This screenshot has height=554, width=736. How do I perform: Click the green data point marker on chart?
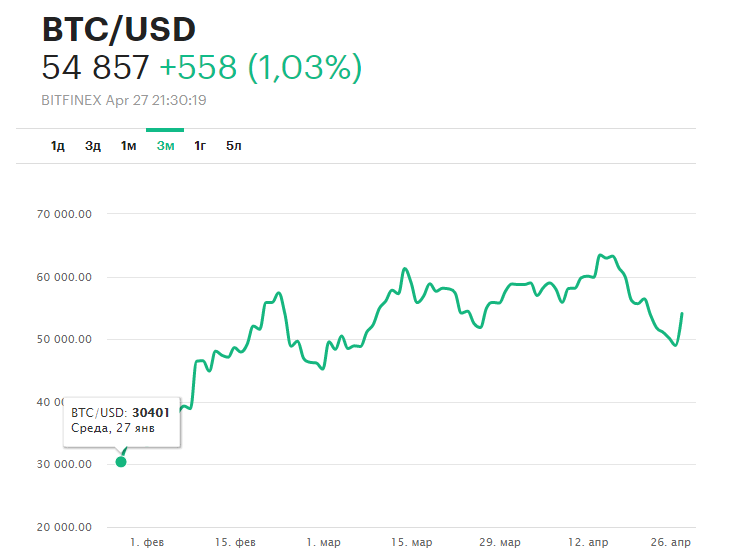point(121,461)
